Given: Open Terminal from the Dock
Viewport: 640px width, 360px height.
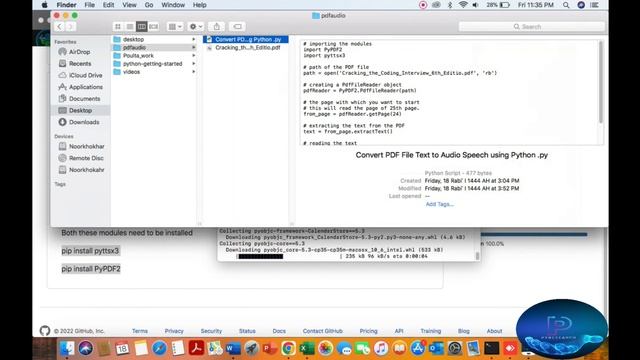Looking at the screenshot, I should [x=491, y=348].
